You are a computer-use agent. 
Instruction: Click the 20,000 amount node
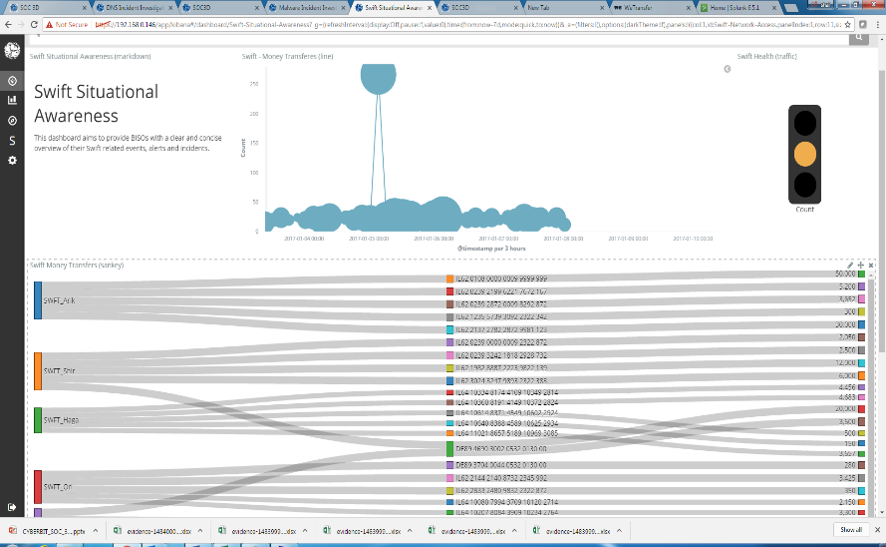click(x=861, y=409)
